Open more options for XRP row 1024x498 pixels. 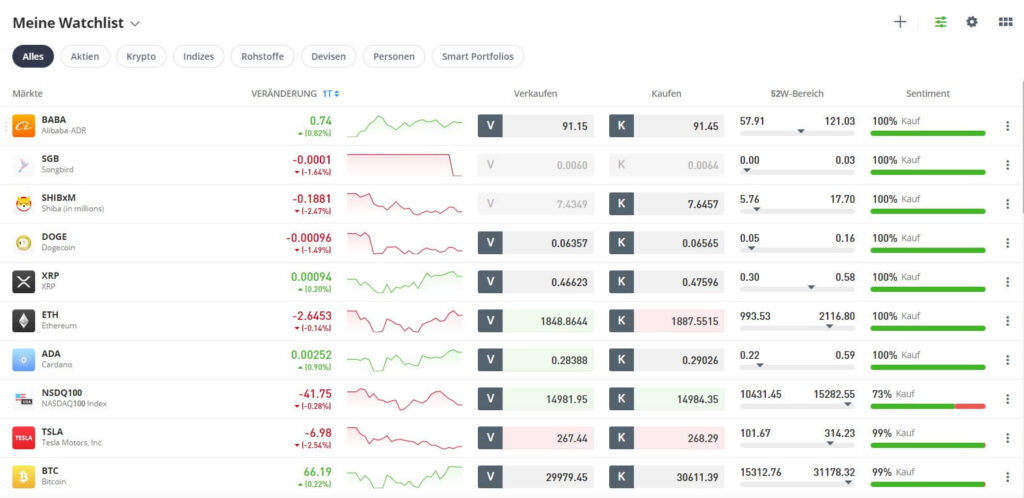[1007, 282]
